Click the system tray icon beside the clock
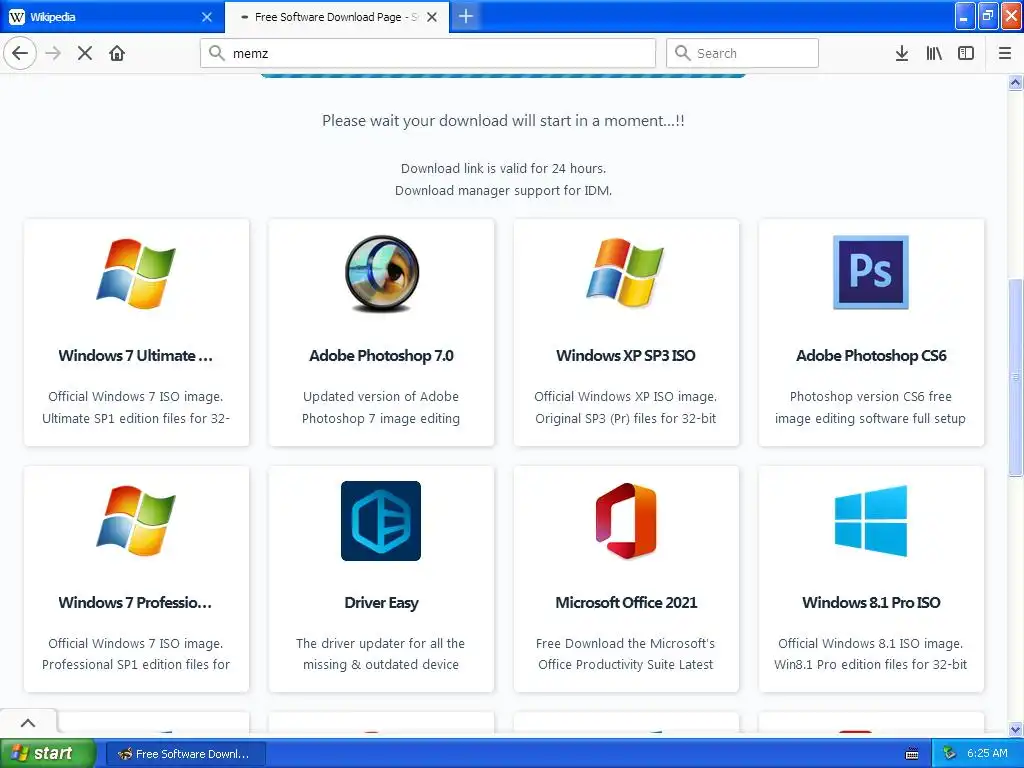Image resolution: width=1024 pixels, height=768 pixels. tap(950, 753)
